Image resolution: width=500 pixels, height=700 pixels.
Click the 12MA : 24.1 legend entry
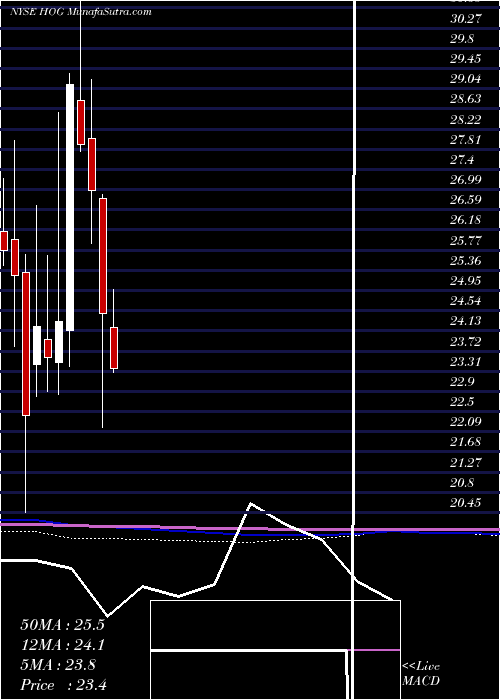pyautogui.click(x=62, y=644)
